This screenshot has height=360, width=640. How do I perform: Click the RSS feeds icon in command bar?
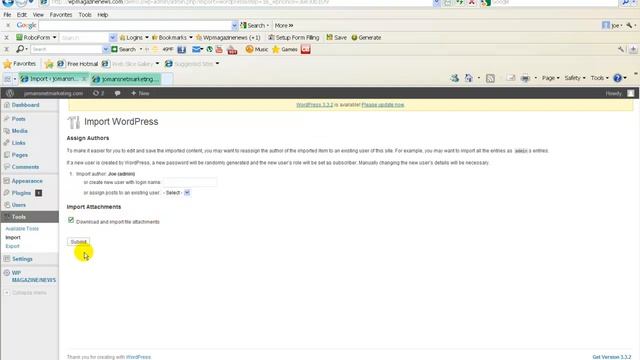[x=490, y=78]
